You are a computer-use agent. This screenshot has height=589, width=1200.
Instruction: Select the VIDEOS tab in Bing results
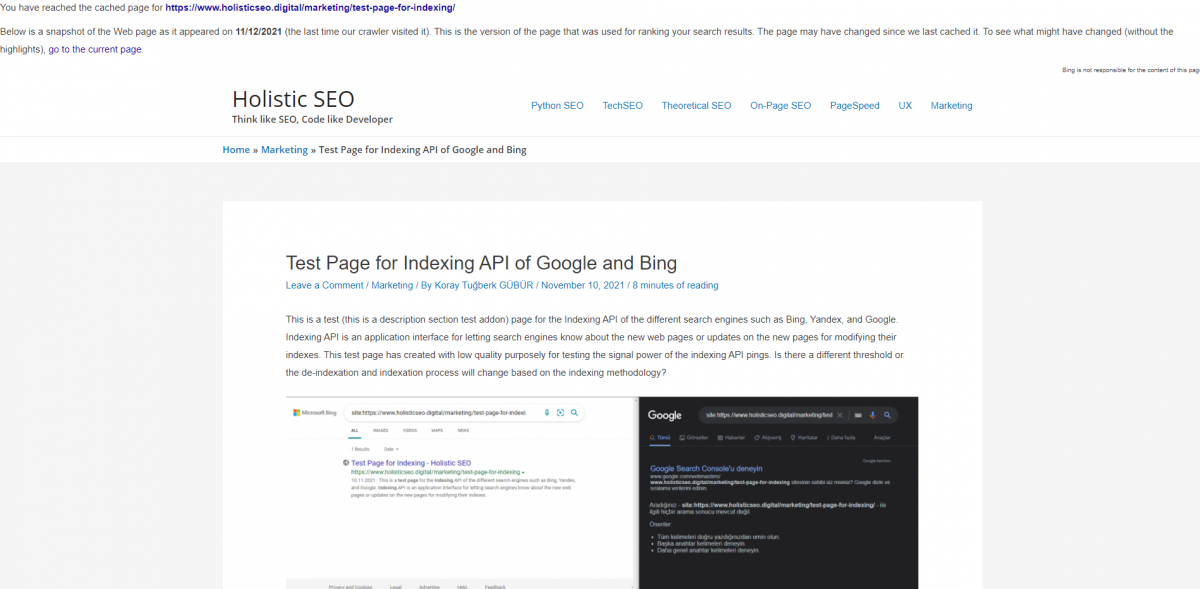point(410,430)
